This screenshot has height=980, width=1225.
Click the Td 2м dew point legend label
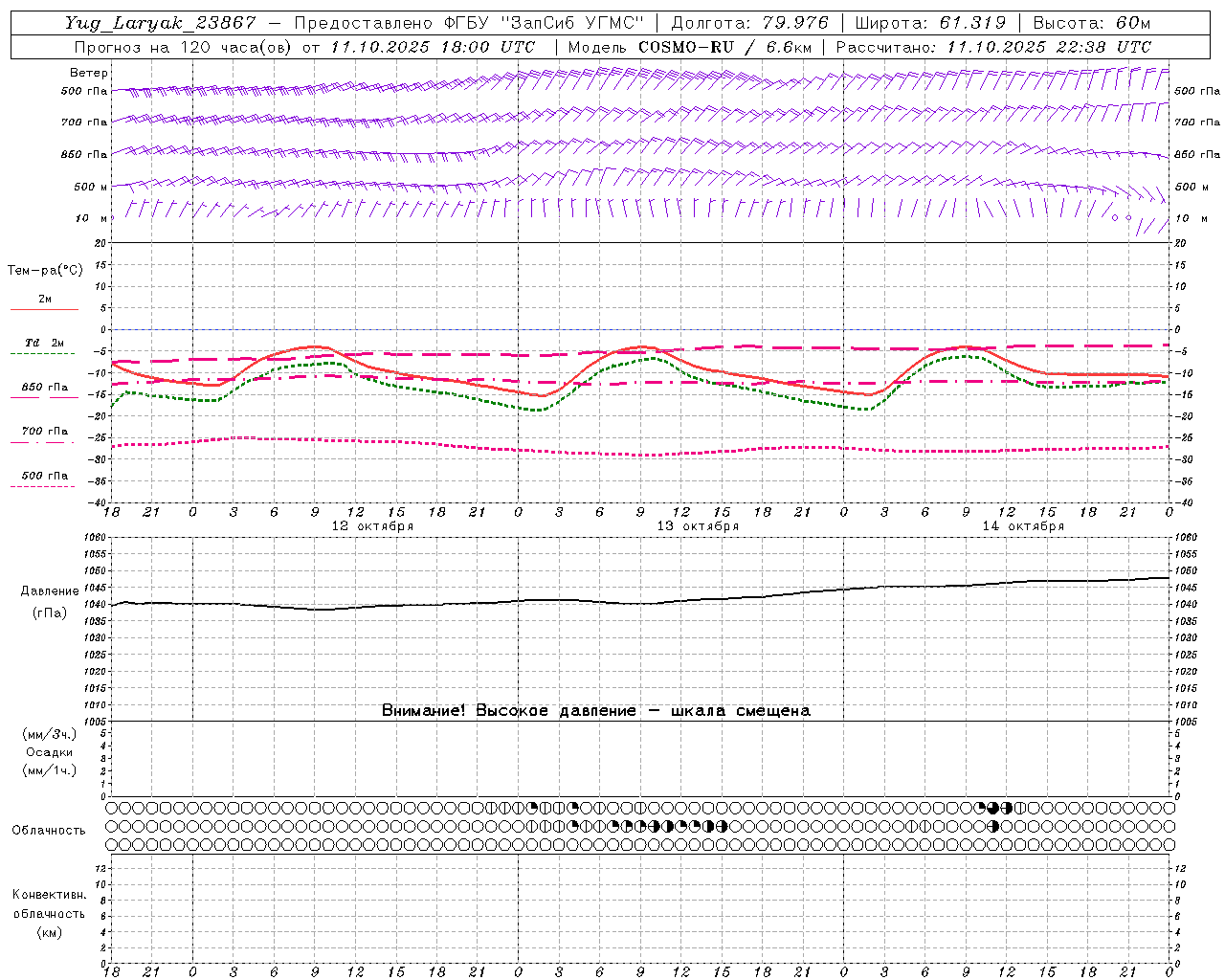(x=44, y=343)
